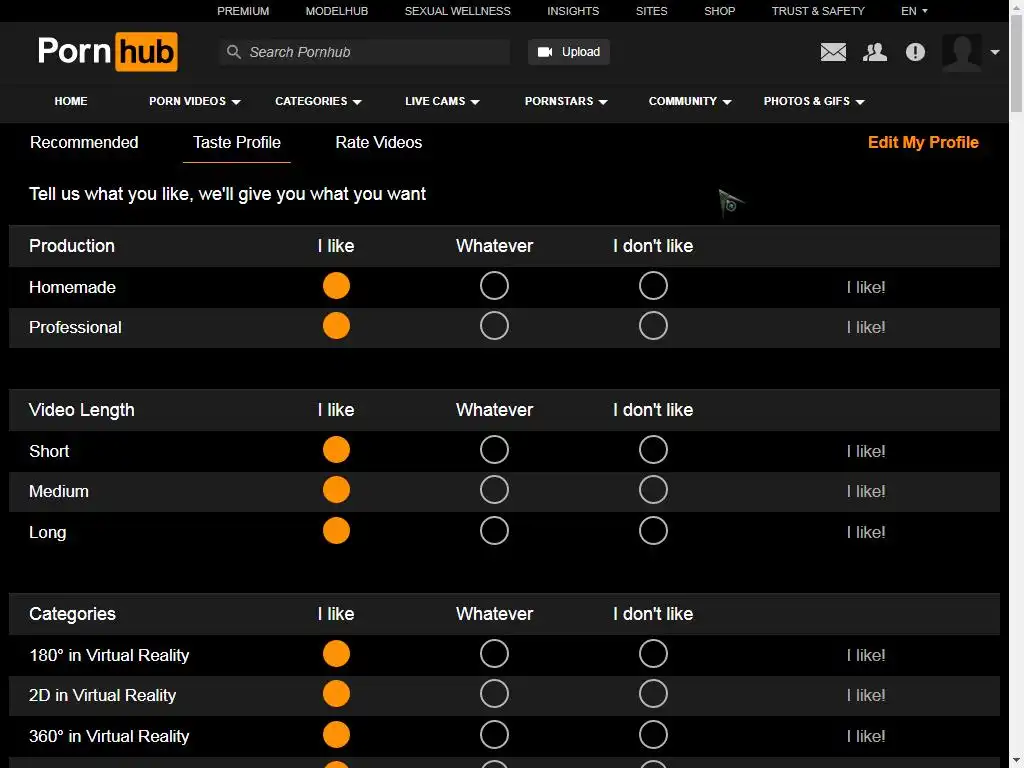Click the Production section heading
Screen dimensions: 1024x768
pyautogui.click(x=72, y=246)
